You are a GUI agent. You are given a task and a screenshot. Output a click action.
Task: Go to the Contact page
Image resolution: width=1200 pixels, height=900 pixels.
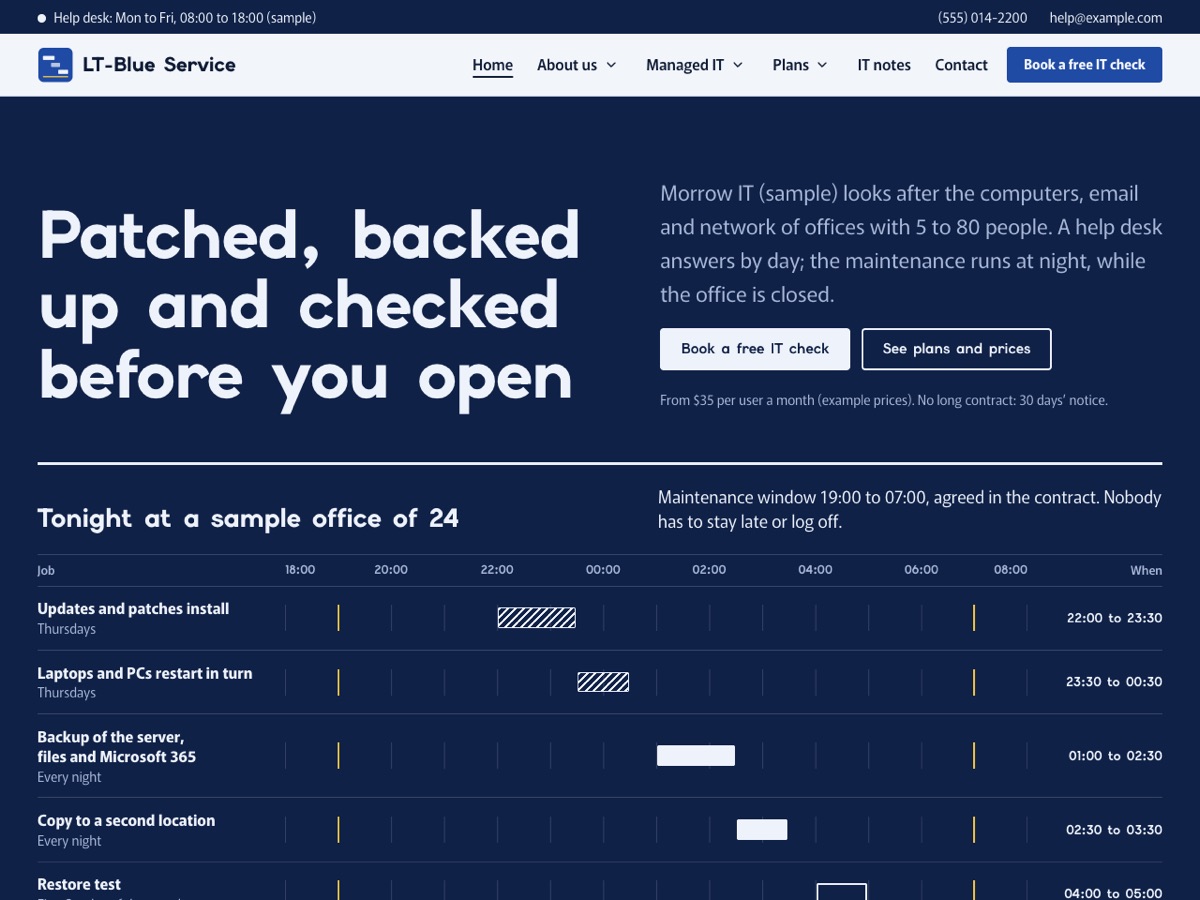click(961, 65)
